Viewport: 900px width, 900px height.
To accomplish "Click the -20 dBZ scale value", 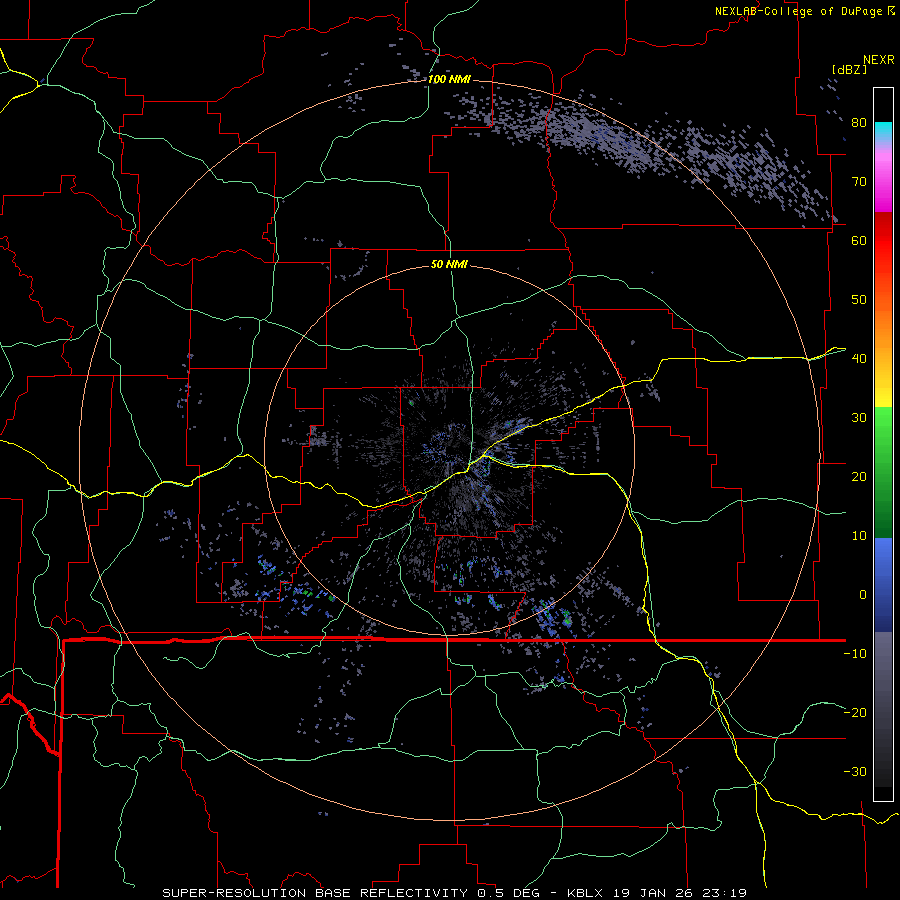I will 855,713.
